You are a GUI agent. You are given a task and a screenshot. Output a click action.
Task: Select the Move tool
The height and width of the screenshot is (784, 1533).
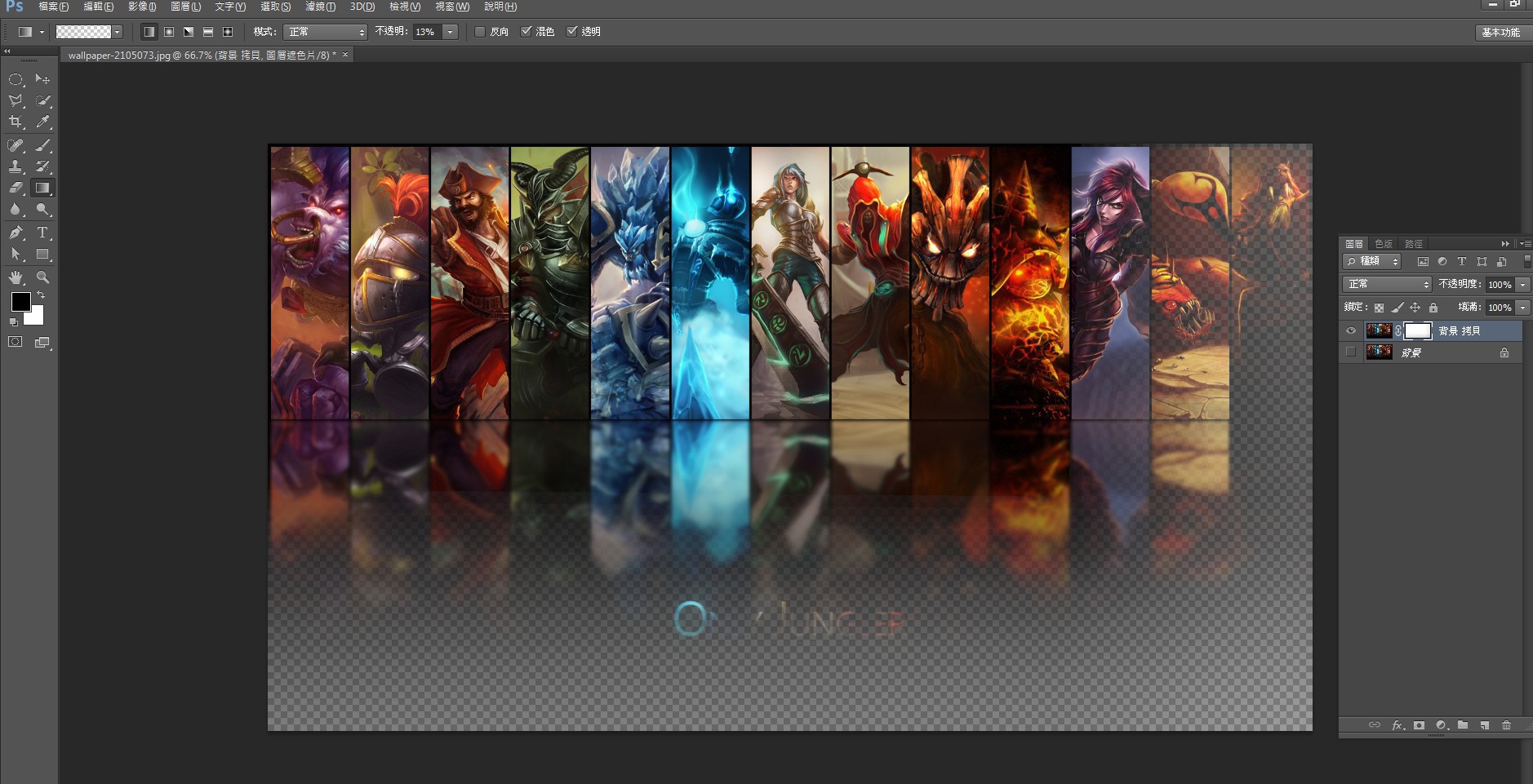[42, 79]
